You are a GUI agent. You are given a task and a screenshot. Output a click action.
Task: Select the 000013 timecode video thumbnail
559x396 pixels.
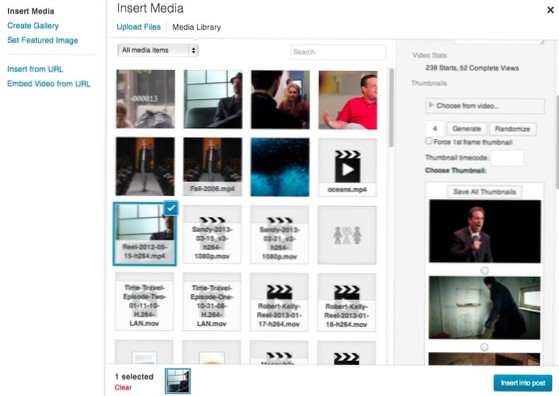coord(145,99)
